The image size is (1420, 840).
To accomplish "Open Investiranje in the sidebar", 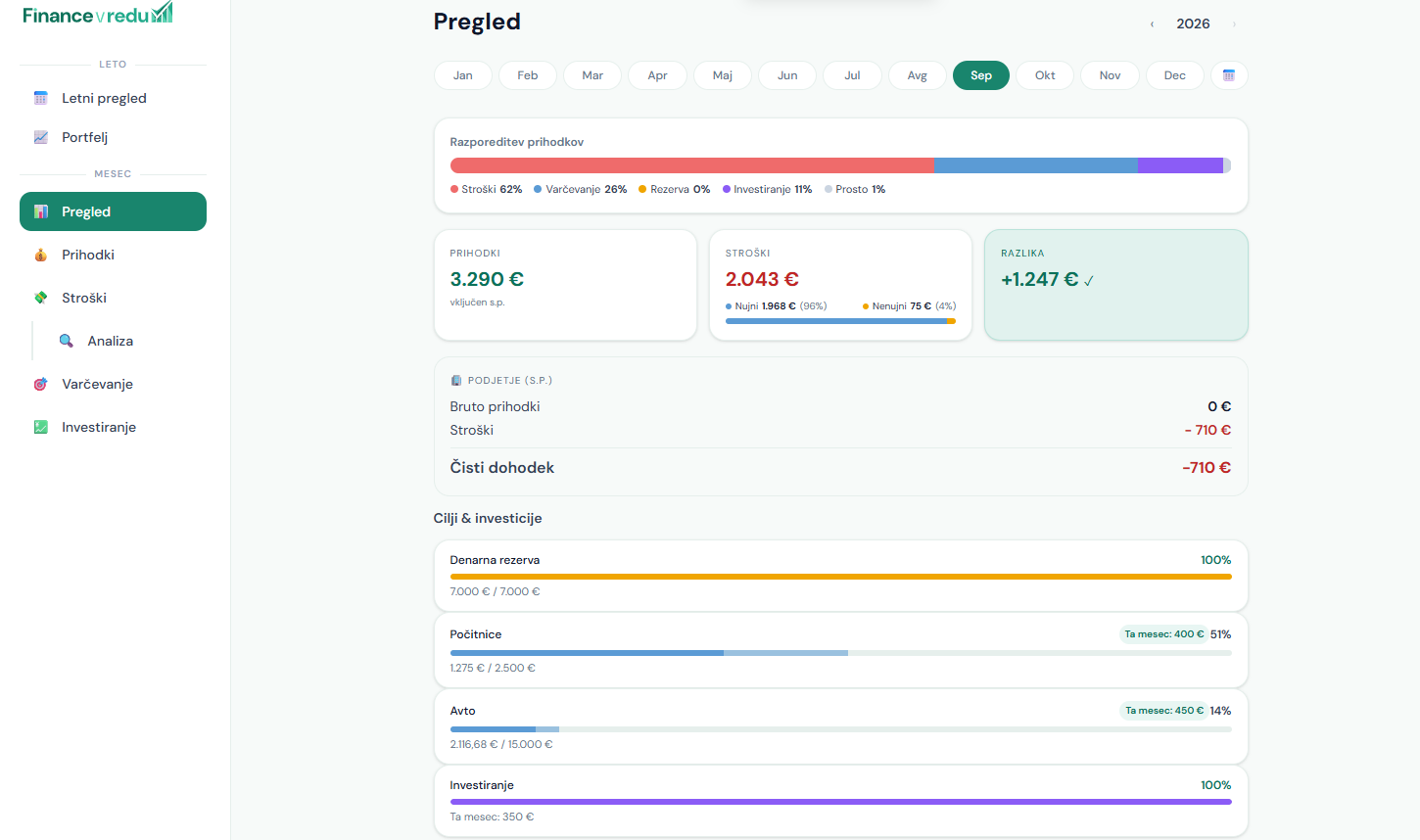I will coord(113,427).
